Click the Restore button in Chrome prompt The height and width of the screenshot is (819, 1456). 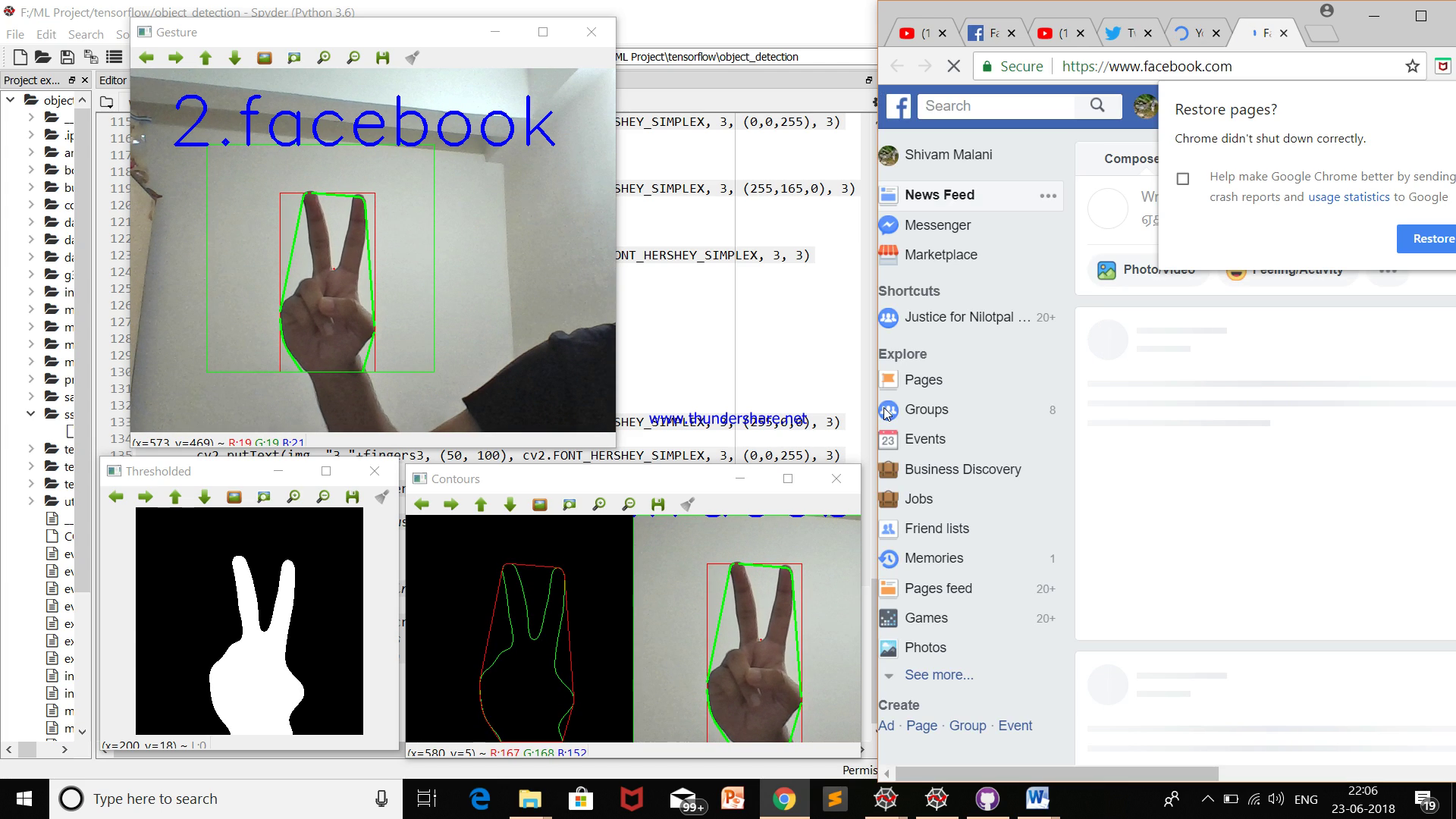(x=1432, y=239)
